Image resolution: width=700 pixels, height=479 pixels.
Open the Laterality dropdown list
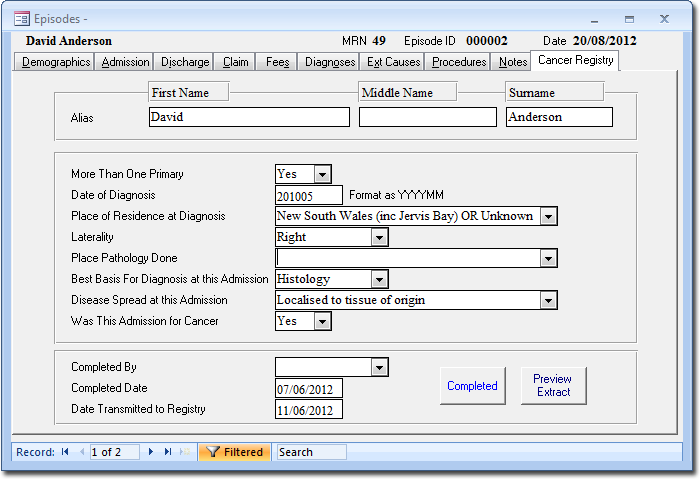[x=378, y=237]
